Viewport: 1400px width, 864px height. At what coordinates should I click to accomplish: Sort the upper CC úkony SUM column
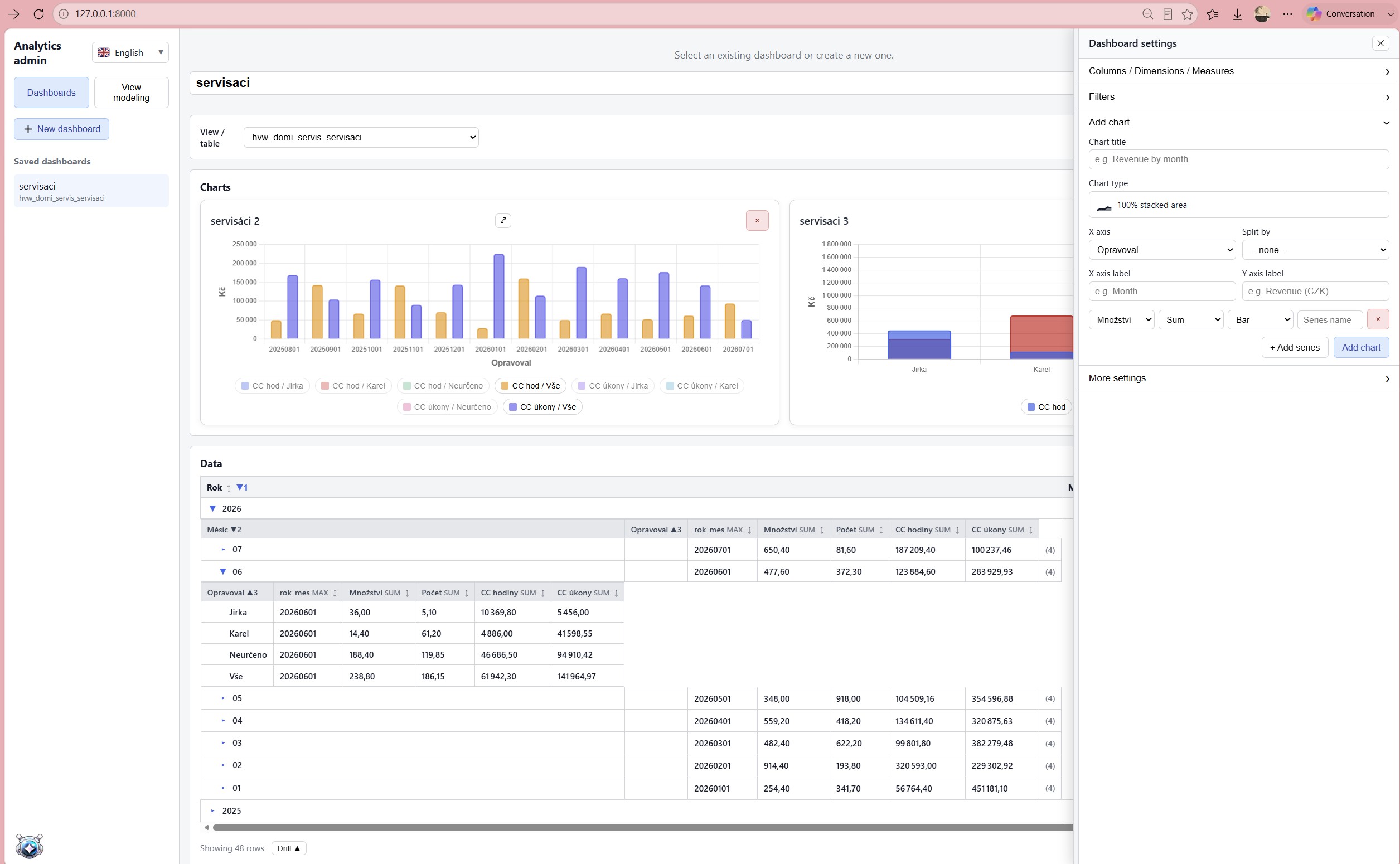pyautogui.click(x=1031, y=530)
